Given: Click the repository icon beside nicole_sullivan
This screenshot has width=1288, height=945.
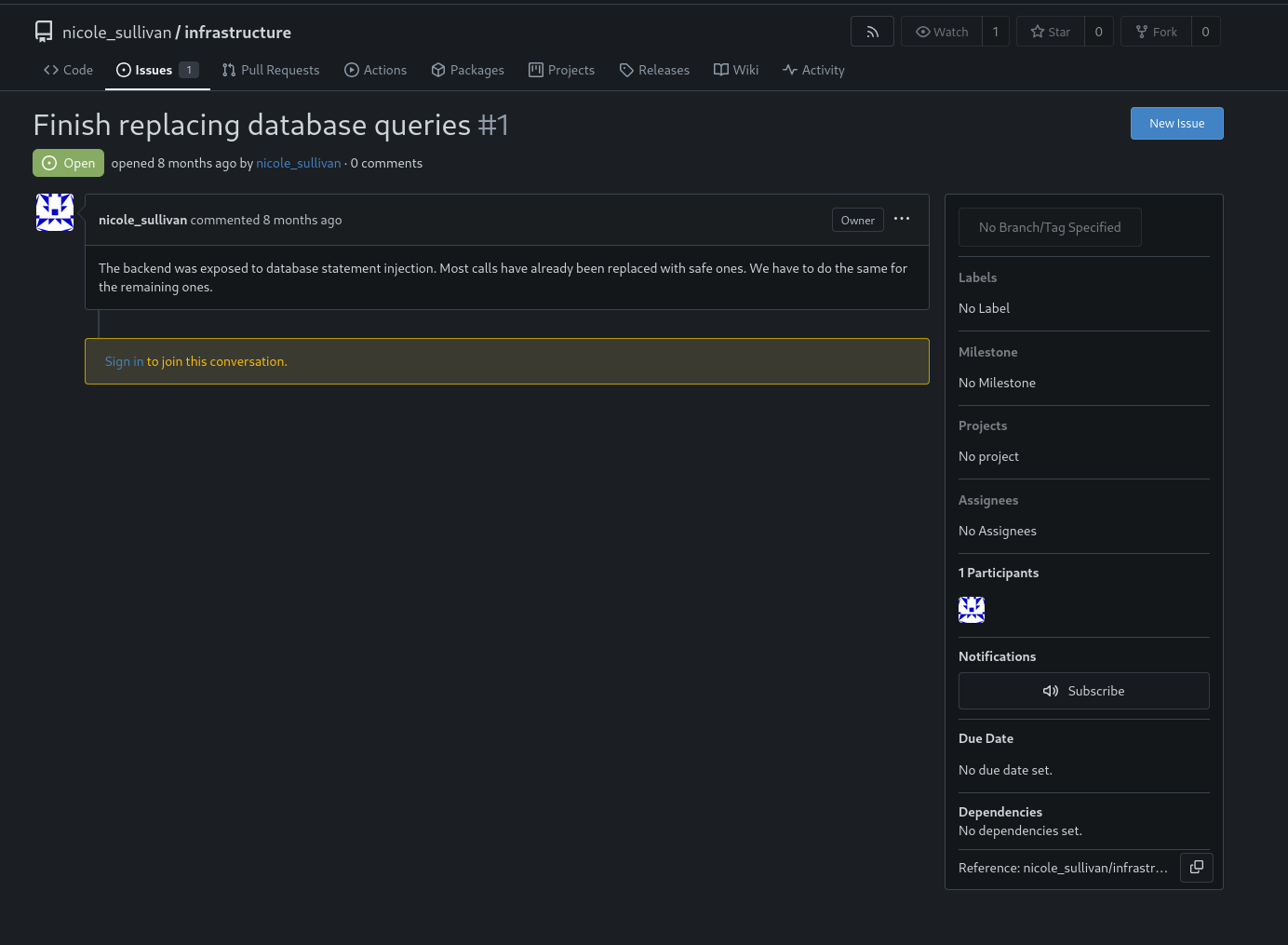Looking at the screenshot, I should point(44,32).
